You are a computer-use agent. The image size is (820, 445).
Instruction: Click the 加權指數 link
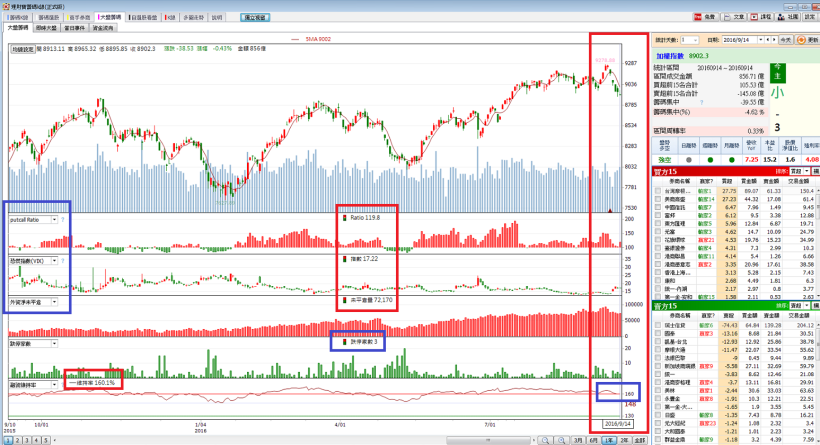[x=670, y=55]
